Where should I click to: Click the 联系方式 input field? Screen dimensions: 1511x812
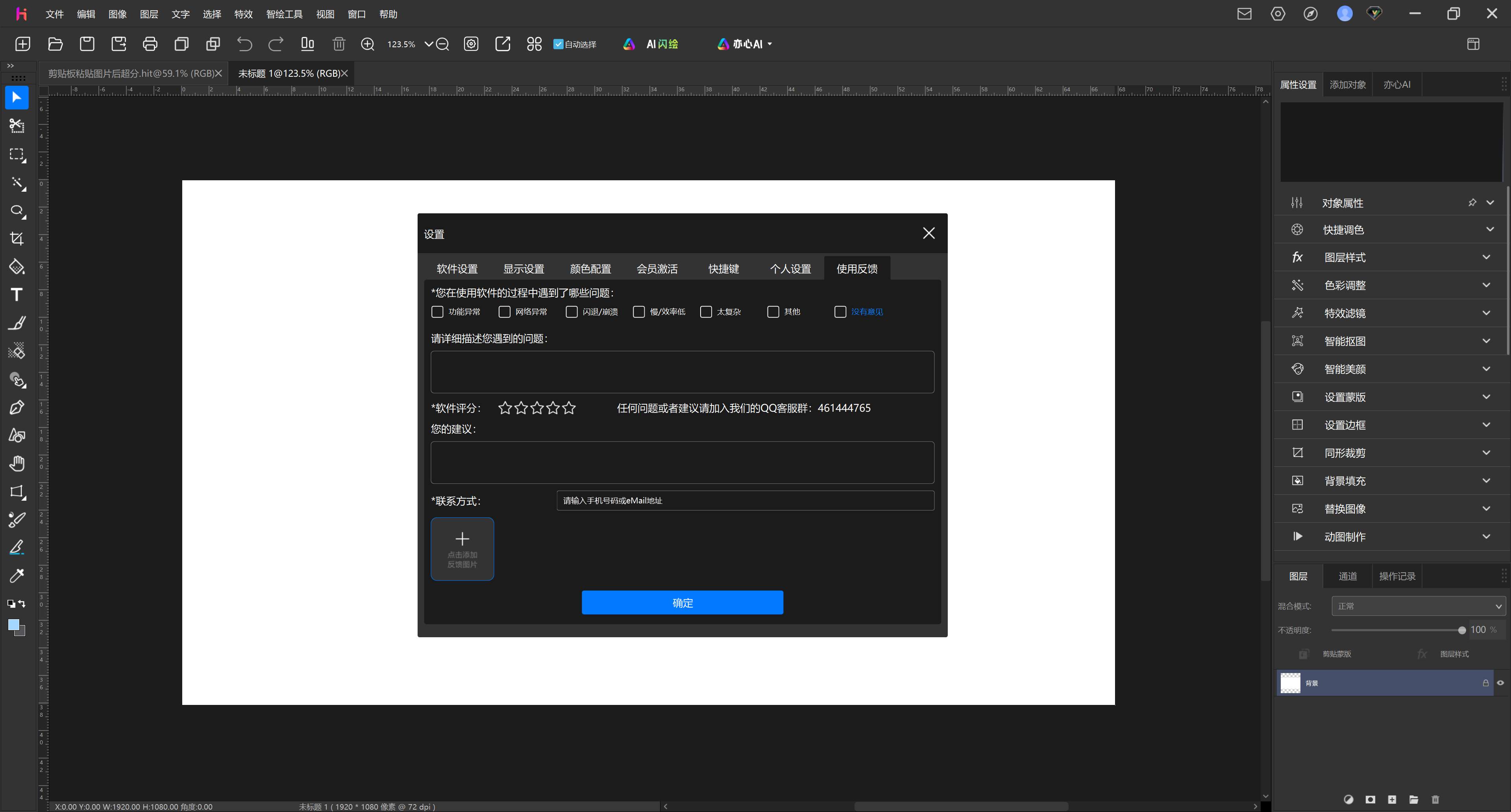(x=745, y=500)
